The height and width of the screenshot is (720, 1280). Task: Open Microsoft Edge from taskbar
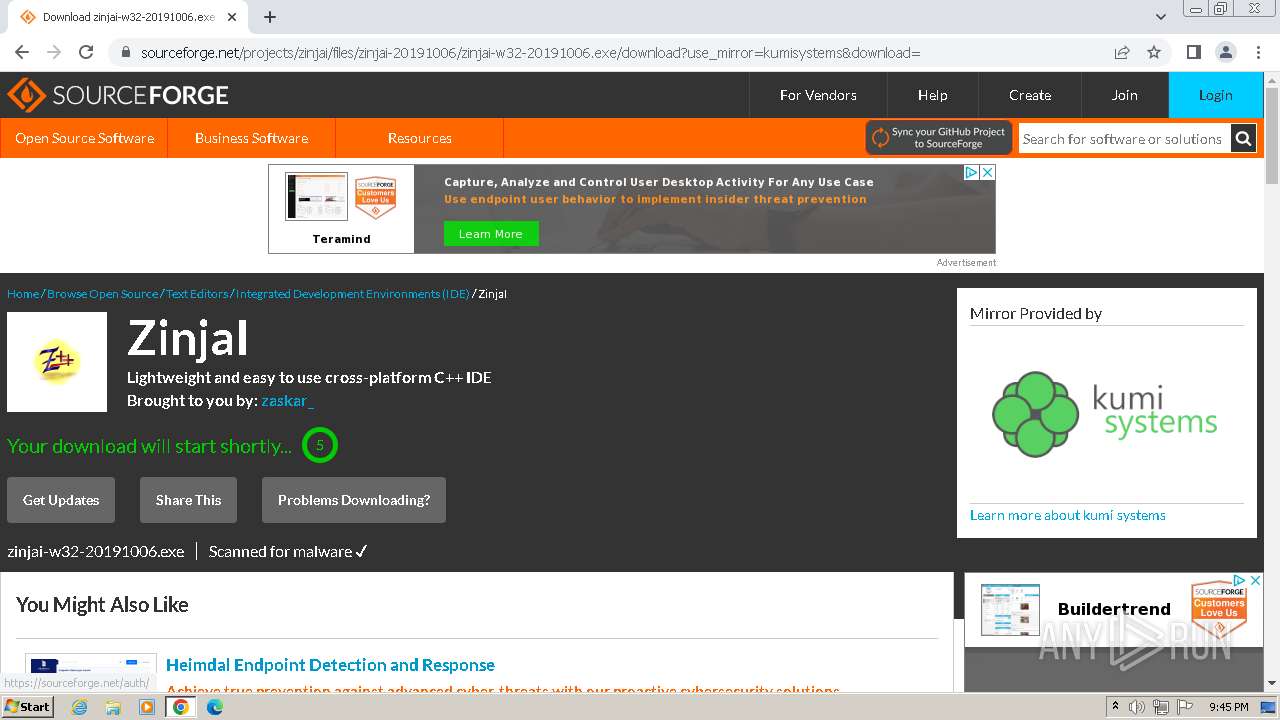tap(215, 707)
